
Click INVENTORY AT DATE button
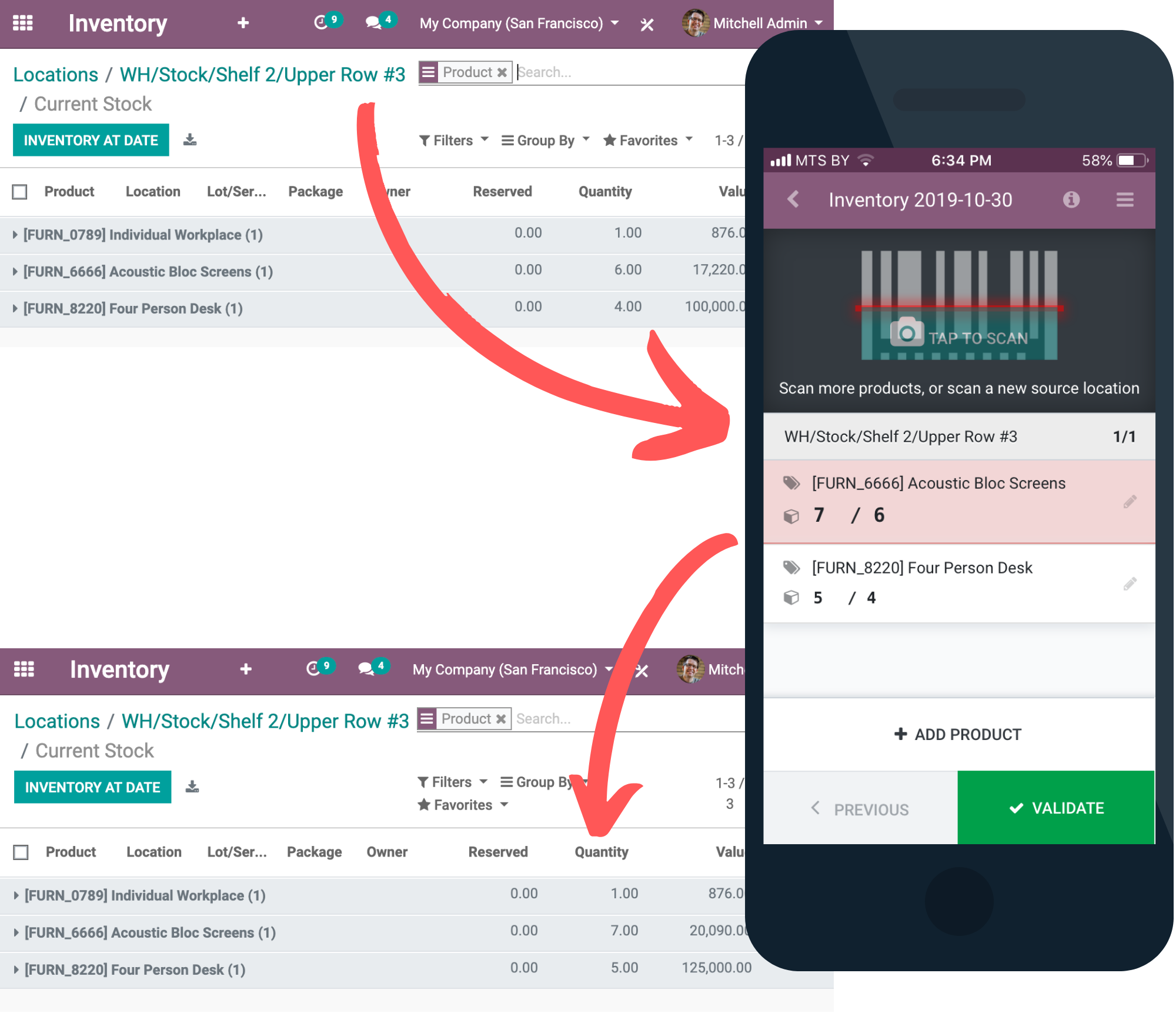[91, 139]
